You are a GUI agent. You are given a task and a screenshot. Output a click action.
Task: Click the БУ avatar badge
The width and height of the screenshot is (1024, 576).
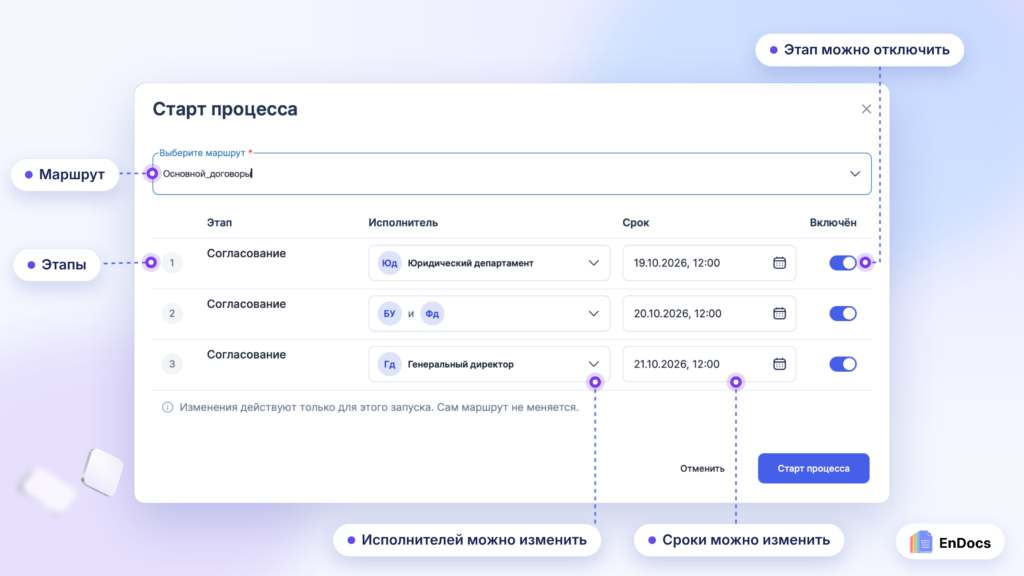coord(389,313)
